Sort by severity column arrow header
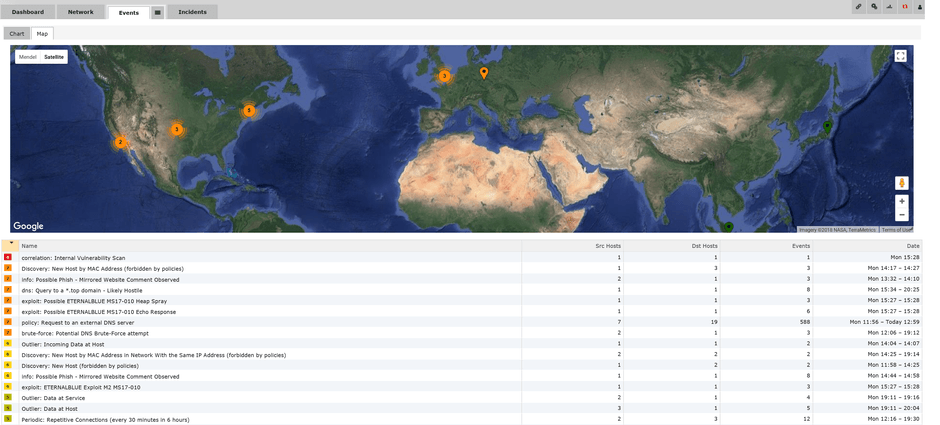 (x=11, y=245)
